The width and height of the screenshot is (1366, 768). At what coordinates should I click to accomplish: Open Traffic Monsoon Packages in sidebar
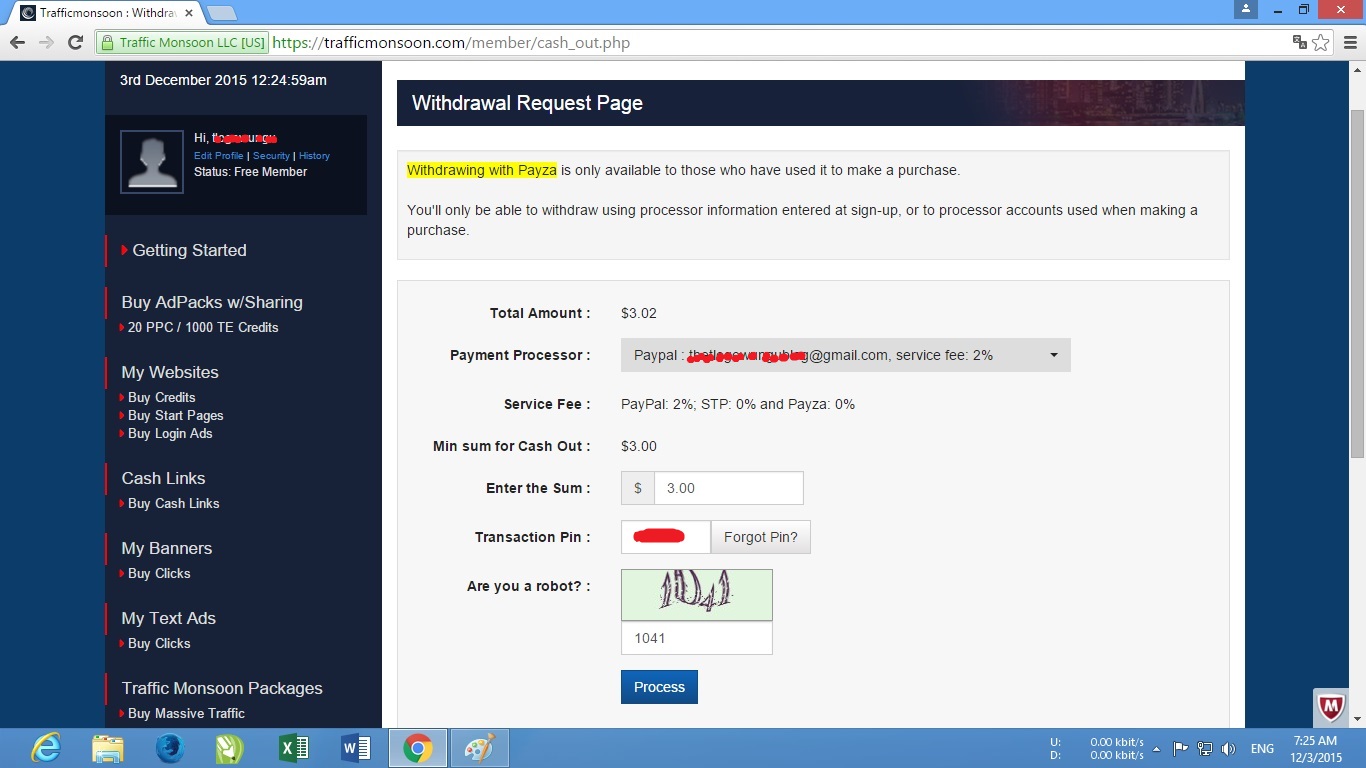tap(222, 688)
